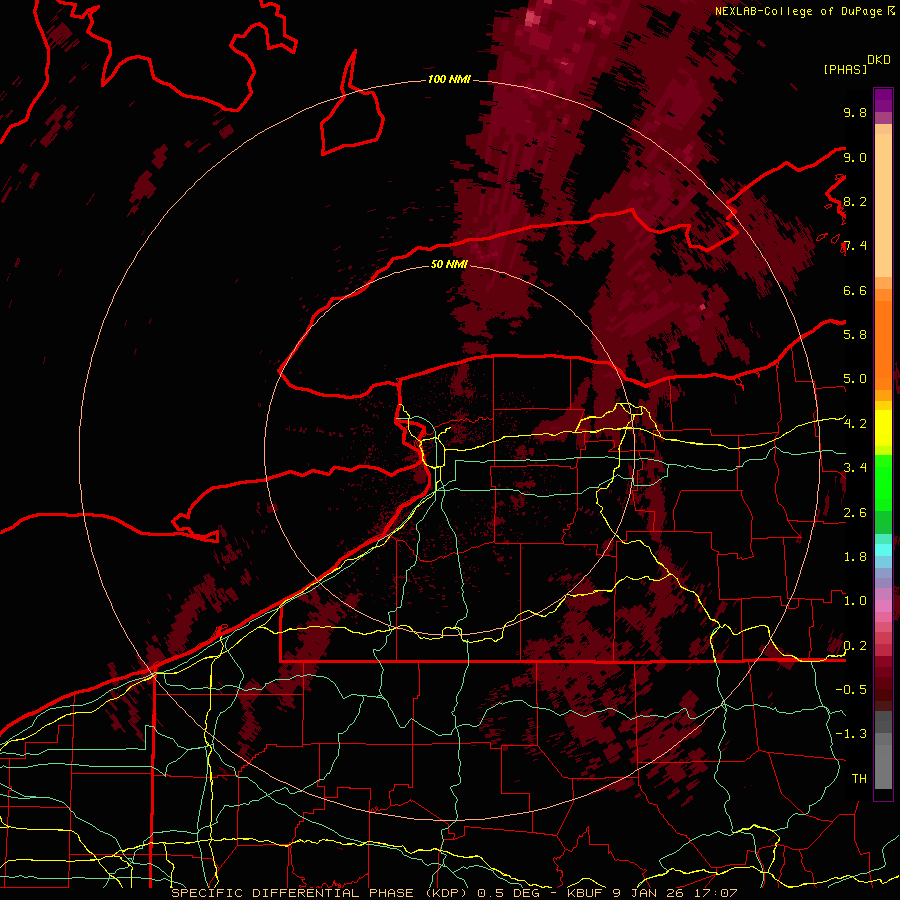Click the 8.2 value on the KDP scale
The height and width of the screenshot is (900, 900).
(x=855, y=201)
